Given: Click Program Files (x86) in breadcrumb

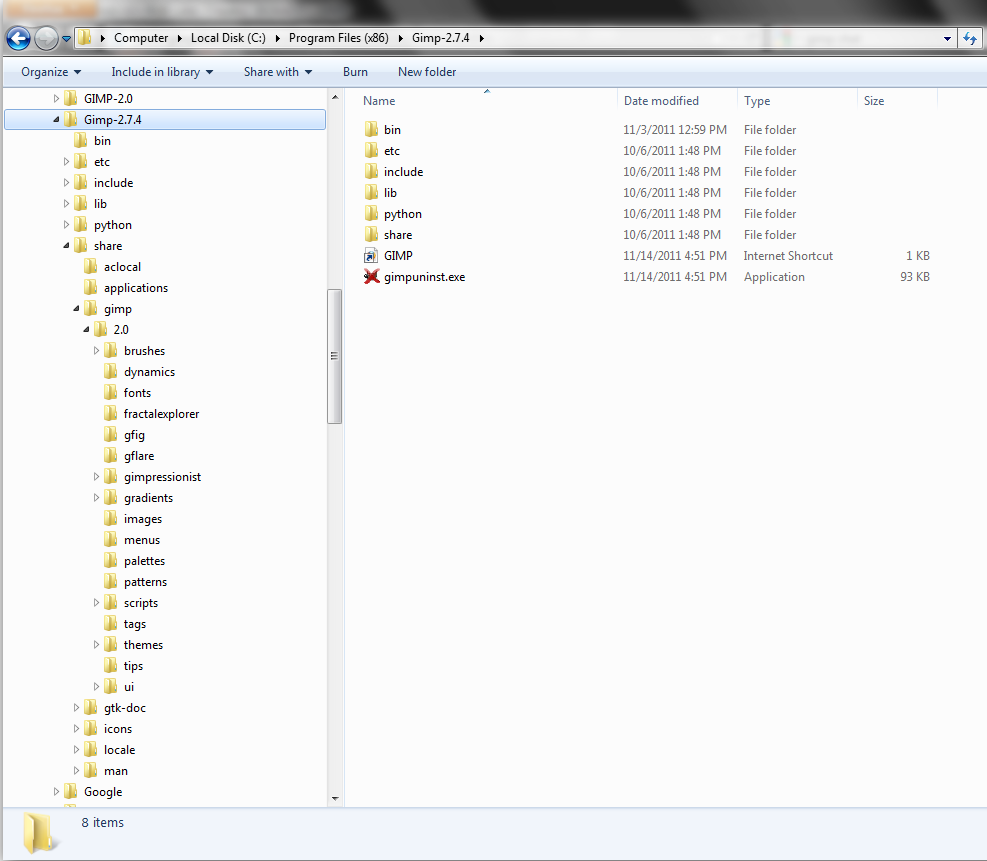Looking at the screenshot, I should click(x=339, y=38).
